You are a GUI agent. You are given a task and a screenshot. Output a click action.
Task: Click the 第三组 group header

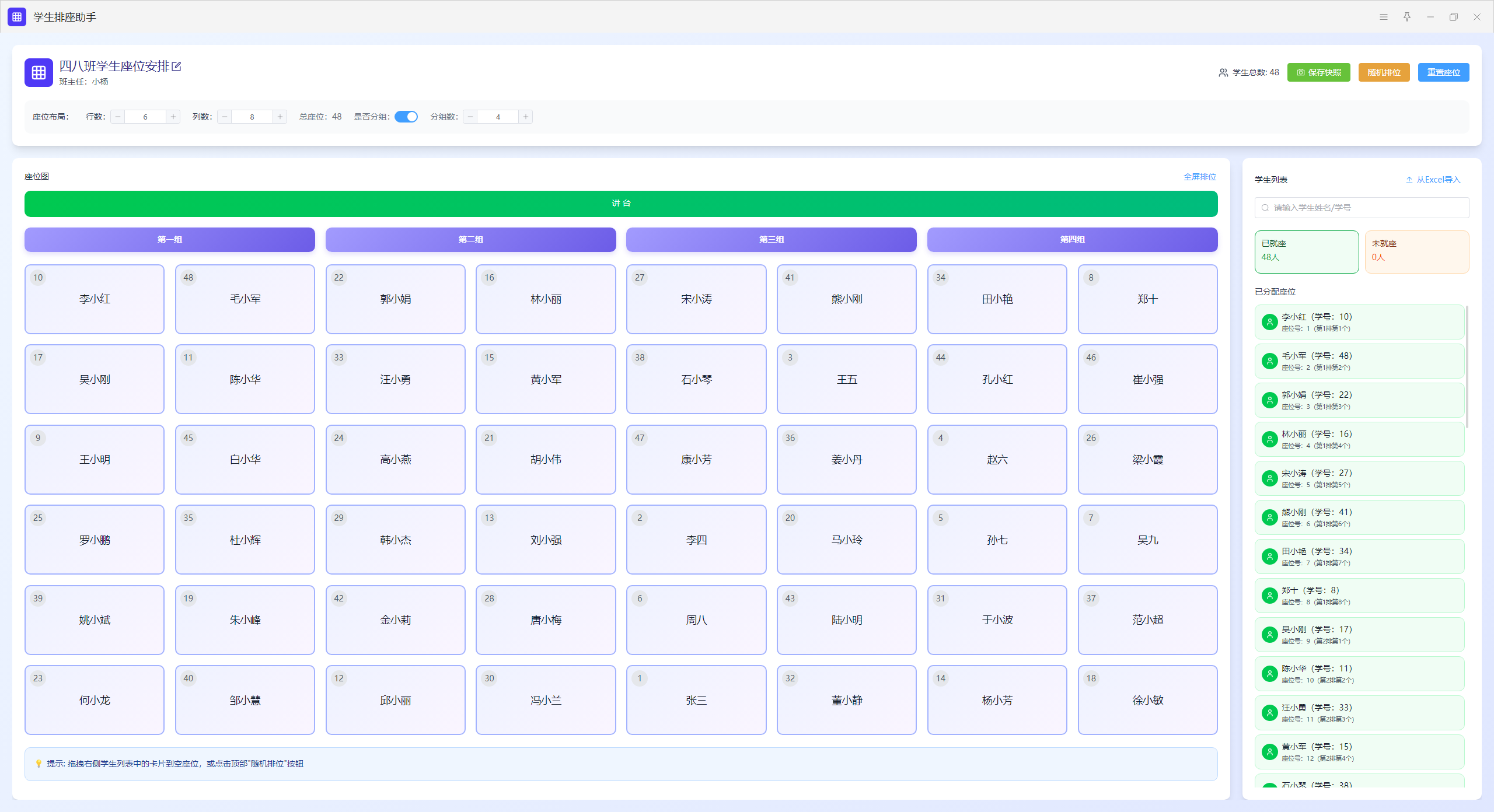771,239
